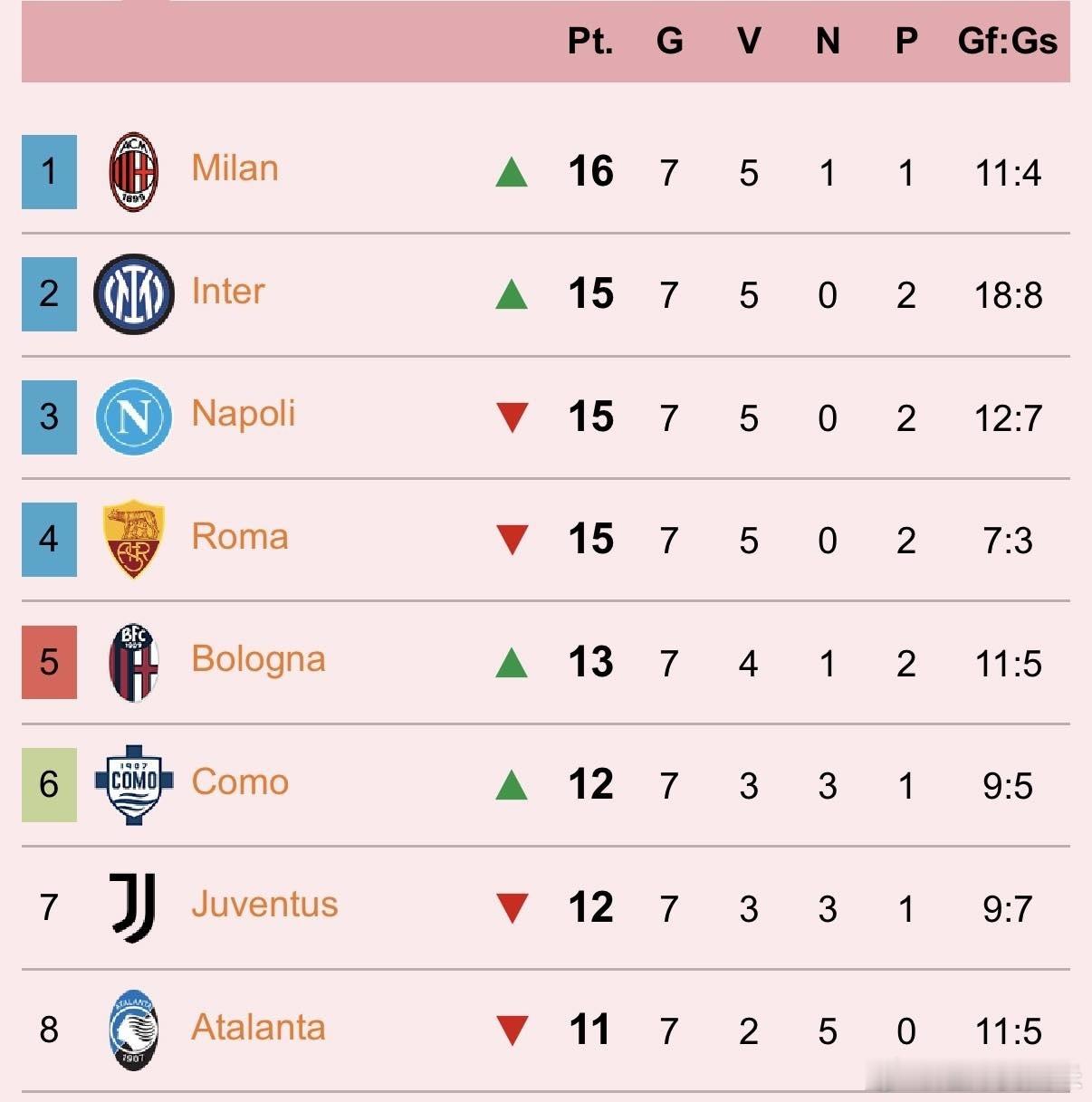Click the red position 5 square
This screenshot has width=1092, height=1102.
tap(49, 662)
